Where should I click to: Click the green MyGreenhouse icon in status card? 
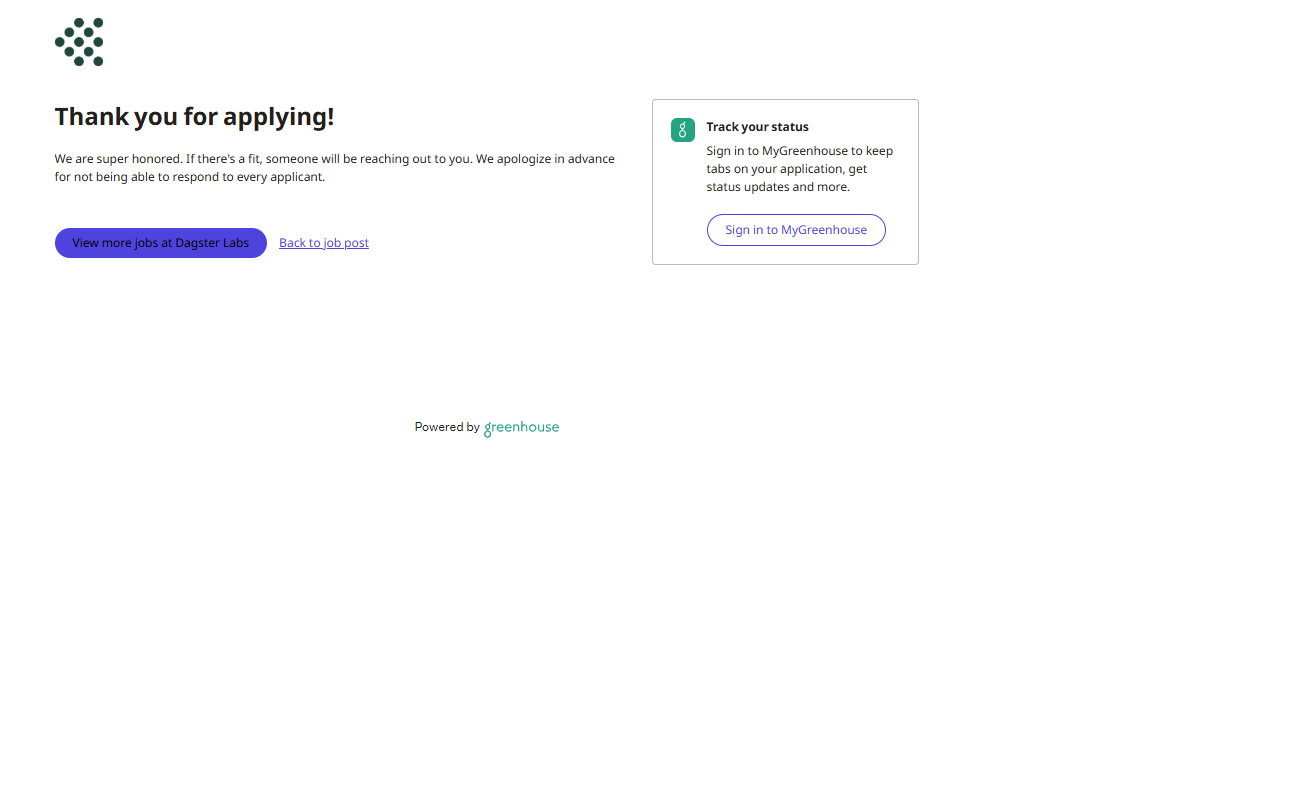click(682, 130)
